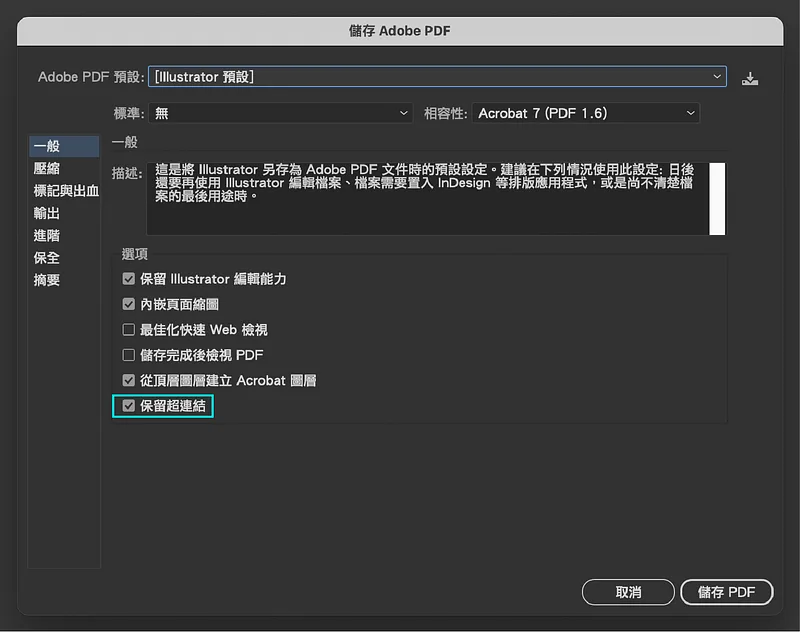Select the 一般 category in sidebar
This screenshot has width=800, height=632.
point(64,146)
